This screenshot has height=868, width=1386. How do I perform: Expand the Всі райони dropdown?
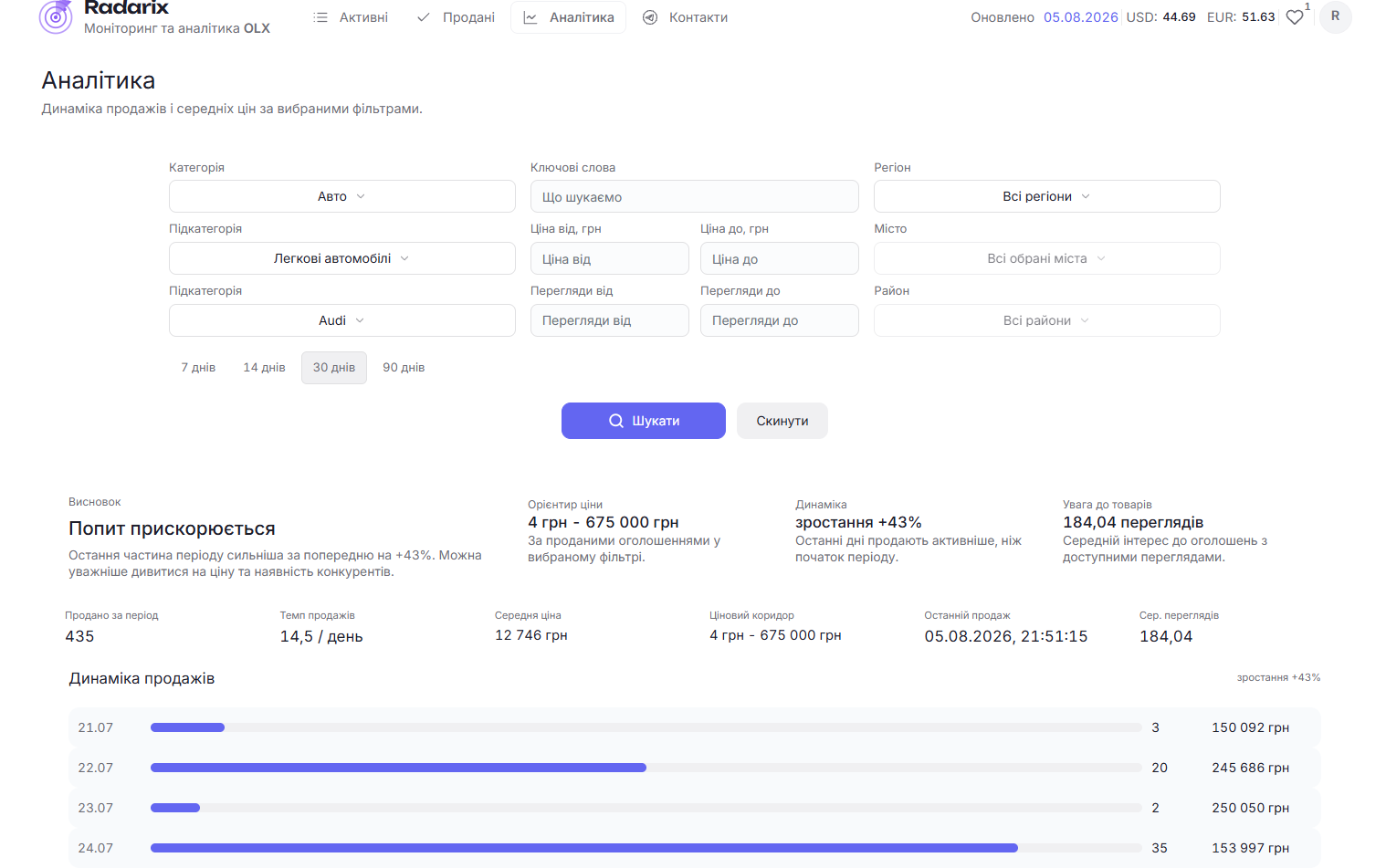tap(1047, 320)
